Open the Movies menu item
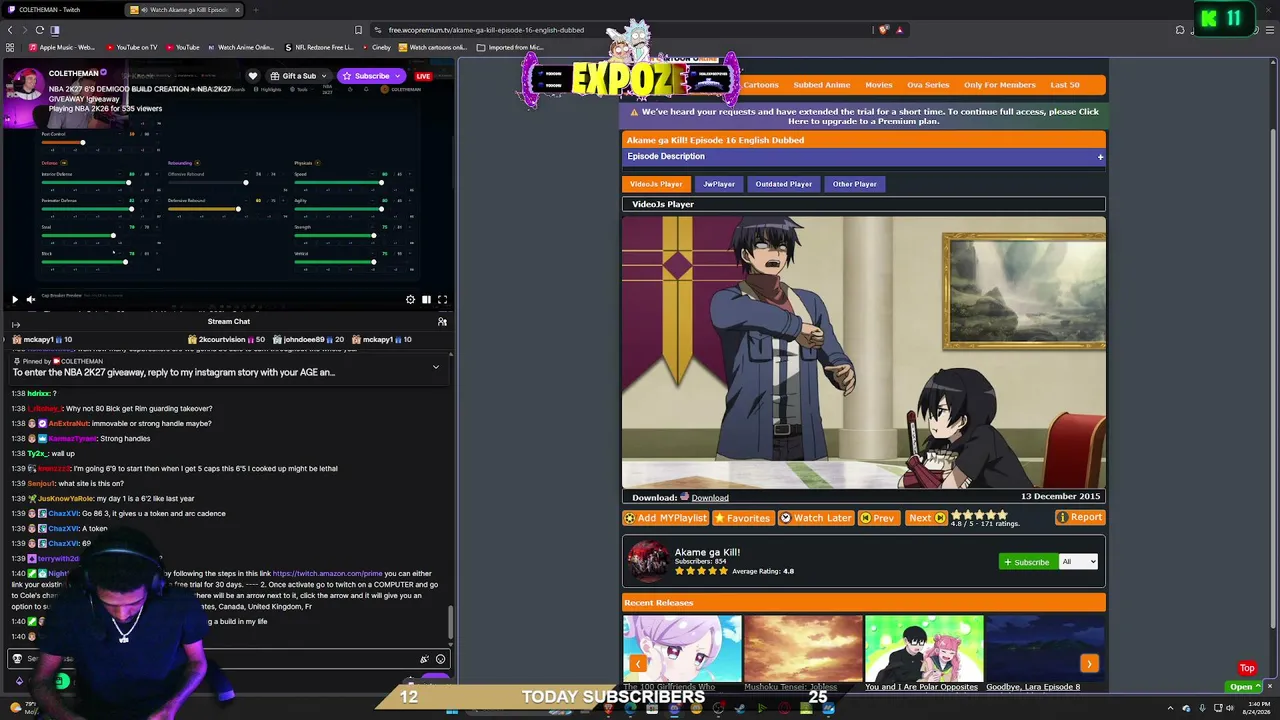 click(879, 85)
